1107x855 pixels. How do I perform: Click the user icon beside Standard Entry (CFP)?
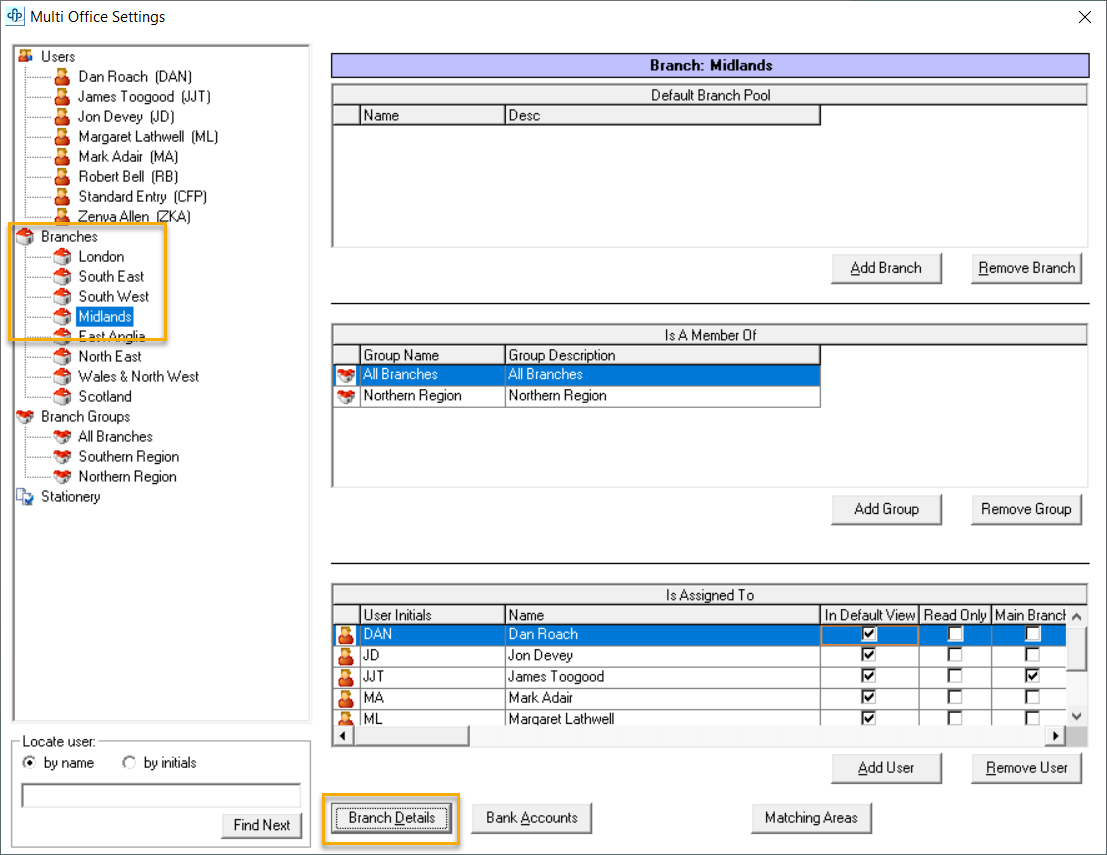(62, 196)
